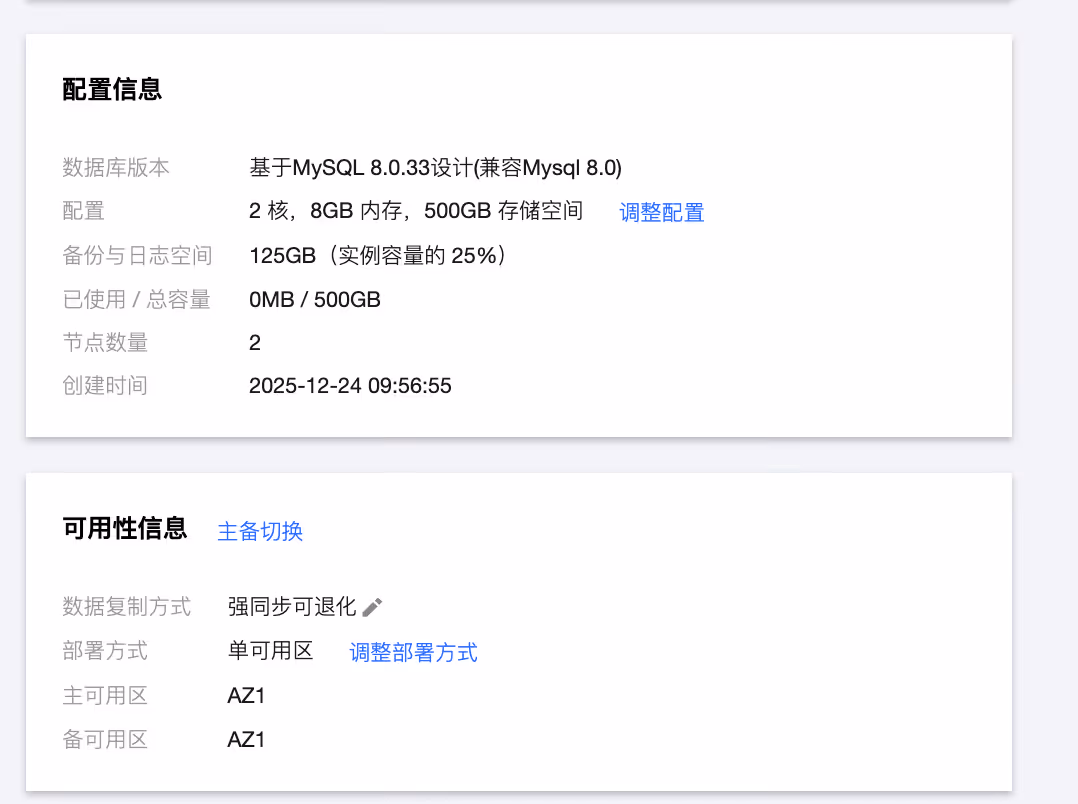Click the 强同步可退化 replication mode text
The height and width of the screenshot is (804, 1078).
[x=291, y=606]
